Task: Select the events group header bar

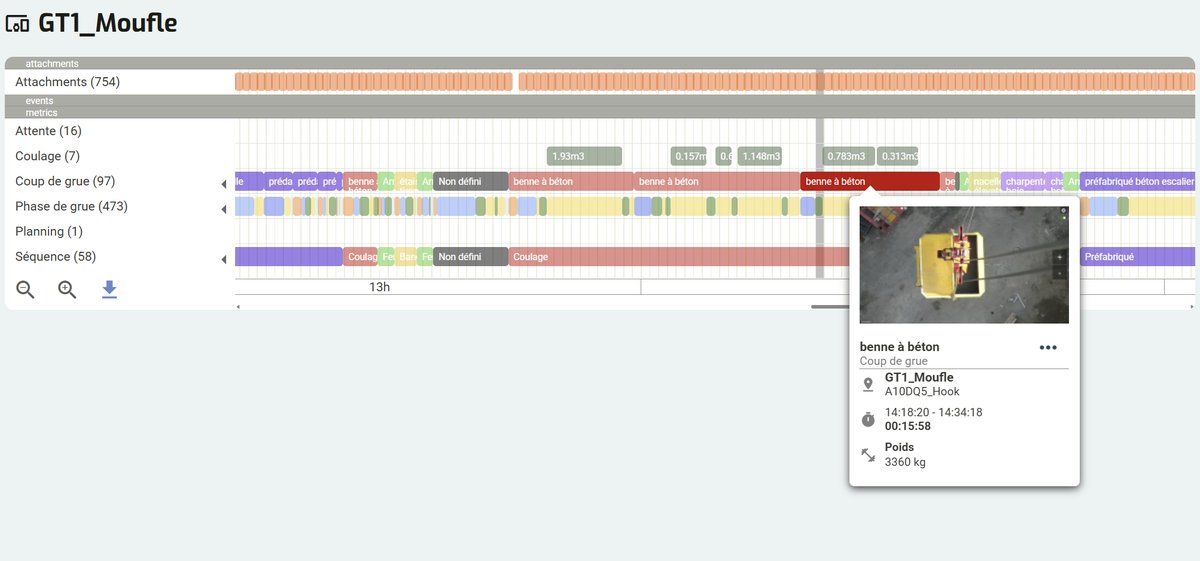Action: pyautogui.click(x=600, y=100)
